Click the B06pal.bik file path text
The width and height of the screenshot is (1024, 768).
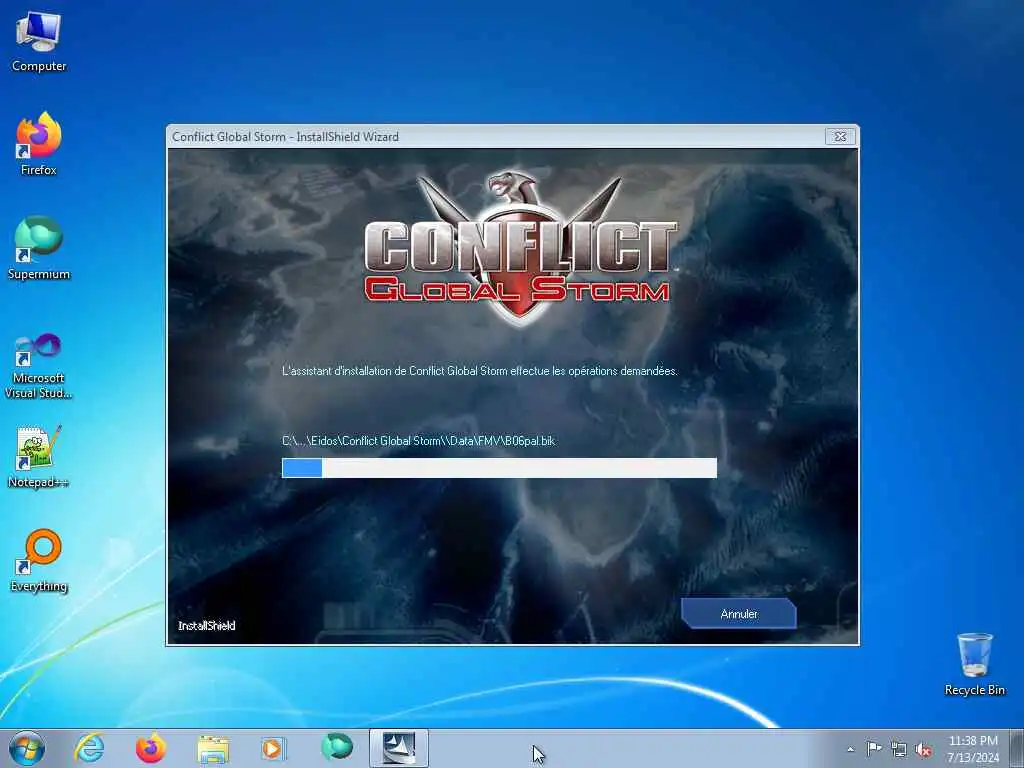tap(419, 441)
